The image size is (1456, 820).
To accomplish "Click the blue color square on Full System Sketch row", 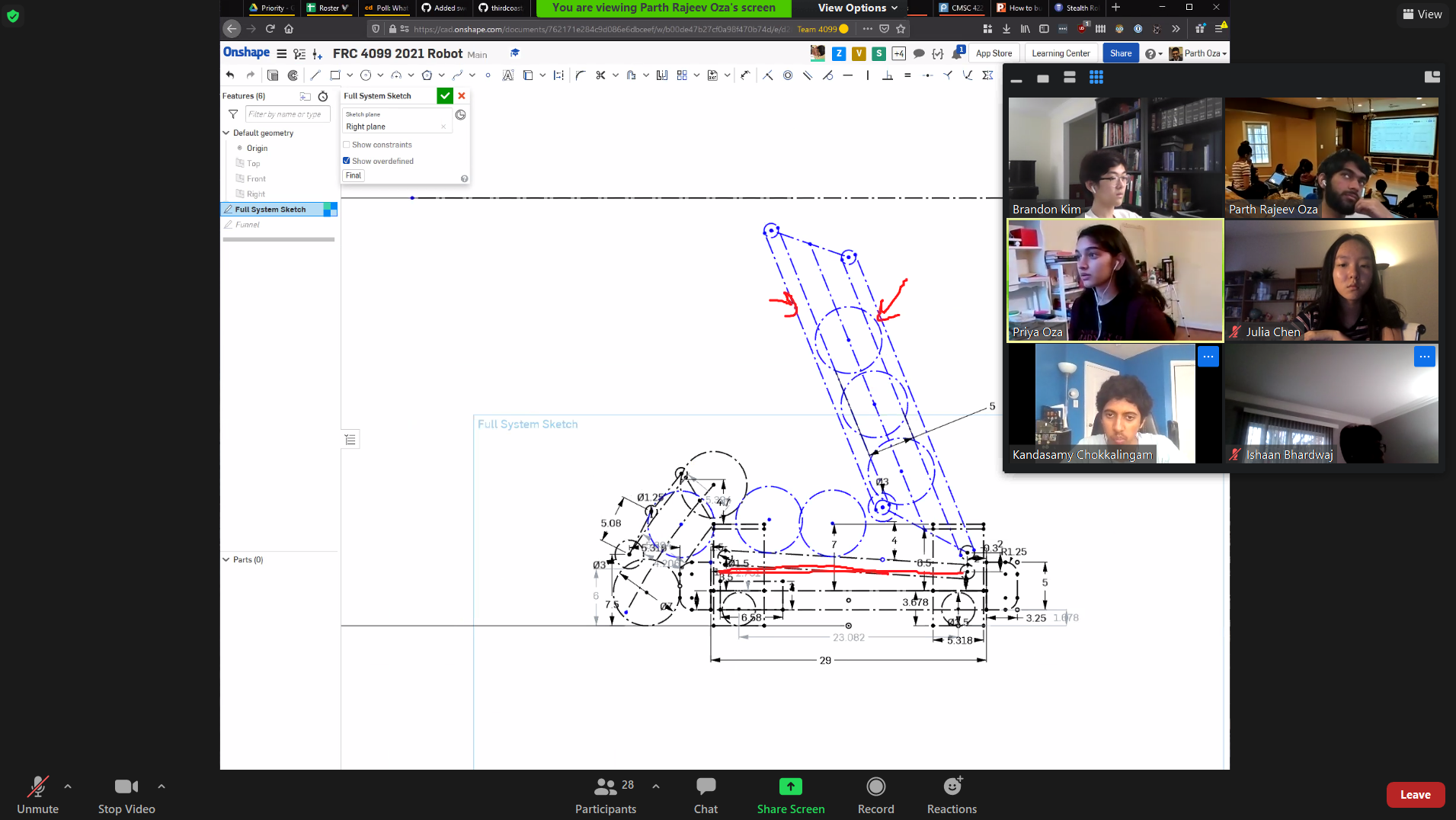I will [330, 209].
